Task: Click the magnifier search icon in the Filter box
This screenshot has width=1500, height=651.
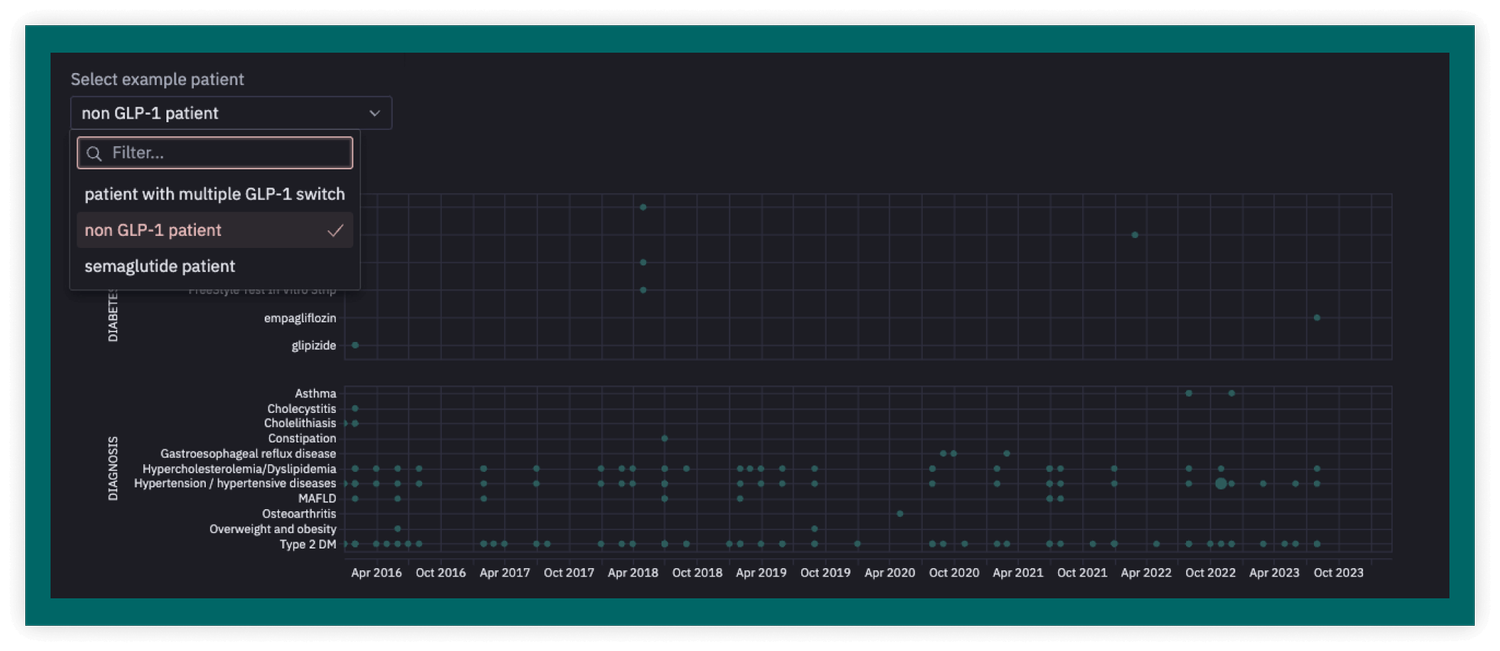Action: (x=93, y=153)
